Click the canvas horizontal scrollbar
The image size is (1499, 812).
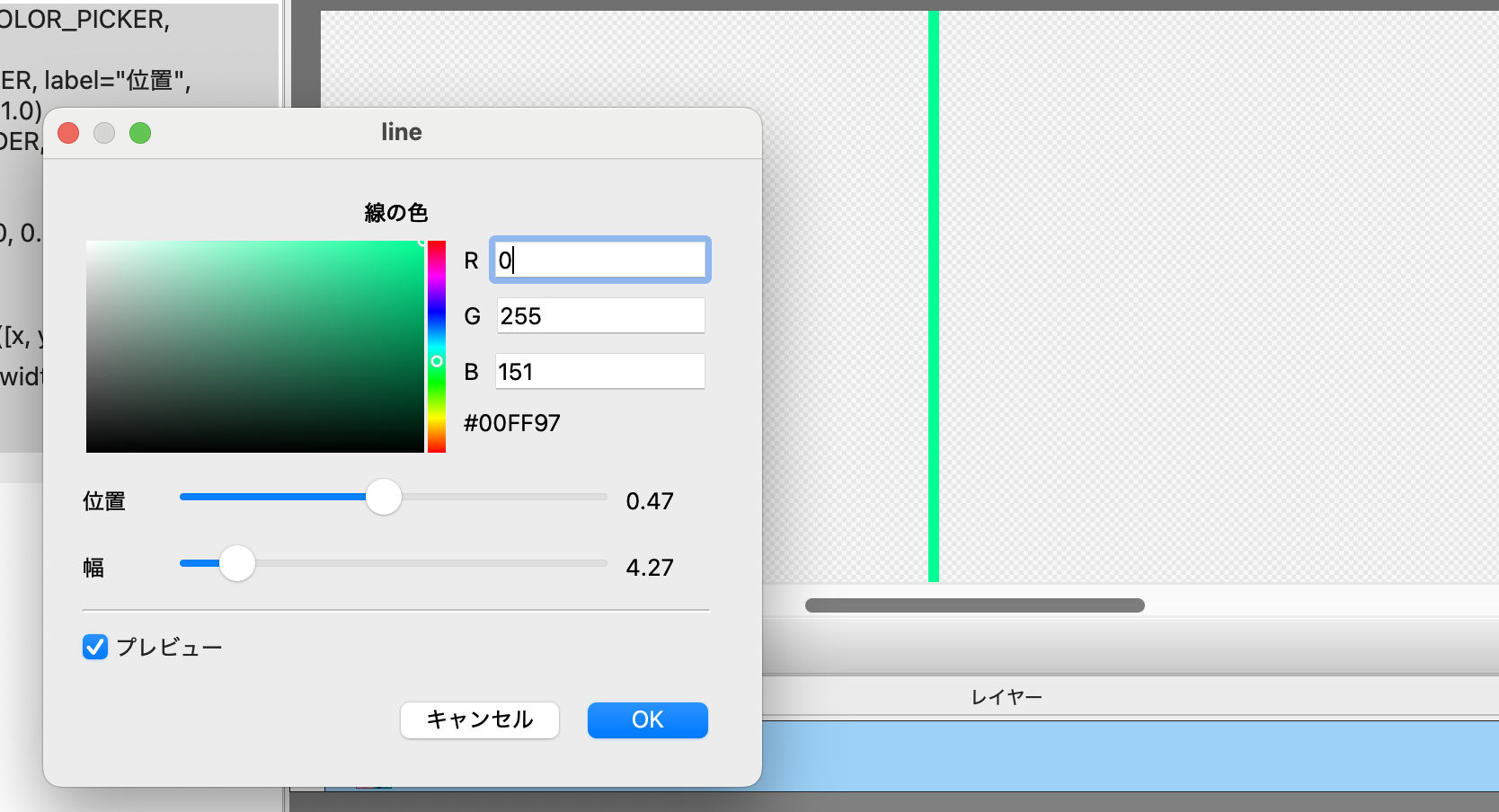(x=974, y=605)
